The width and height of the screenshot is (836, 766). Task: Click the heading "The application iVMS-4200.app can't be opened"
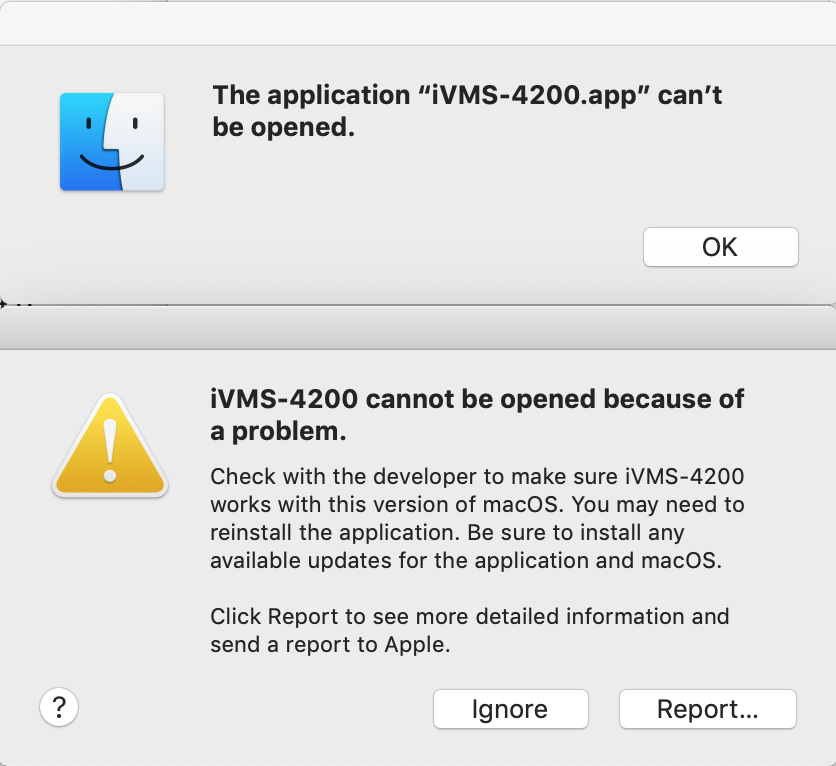[x=467, y=111]
